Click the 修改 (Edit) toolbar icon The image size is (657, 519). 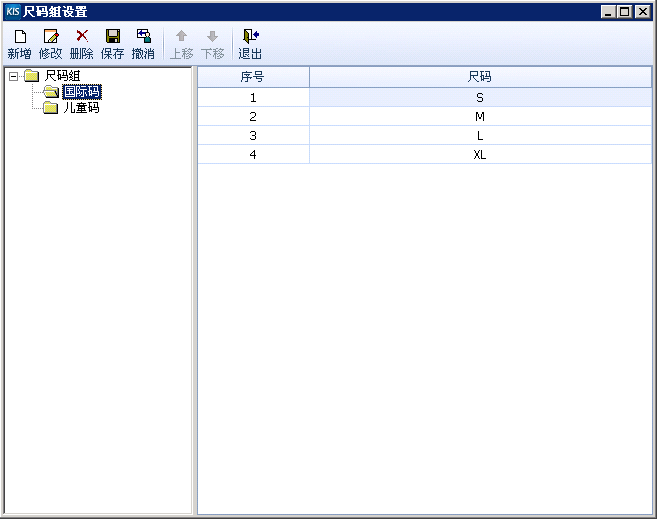[x=50, y=37]
